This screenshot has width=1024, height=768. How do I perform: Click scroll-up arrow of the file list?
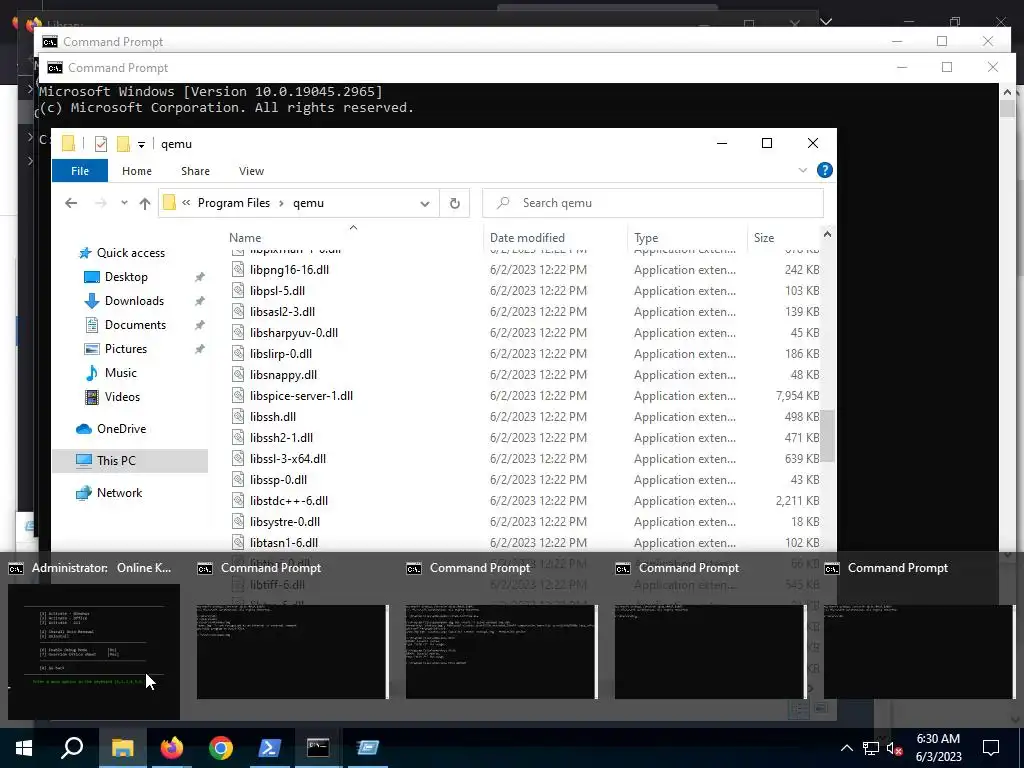click(827, 234)
